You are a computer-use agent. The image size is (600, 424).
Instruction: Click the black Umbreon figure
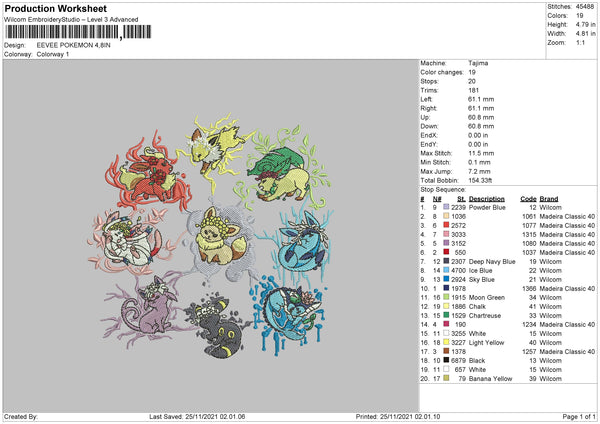point(218,327)
